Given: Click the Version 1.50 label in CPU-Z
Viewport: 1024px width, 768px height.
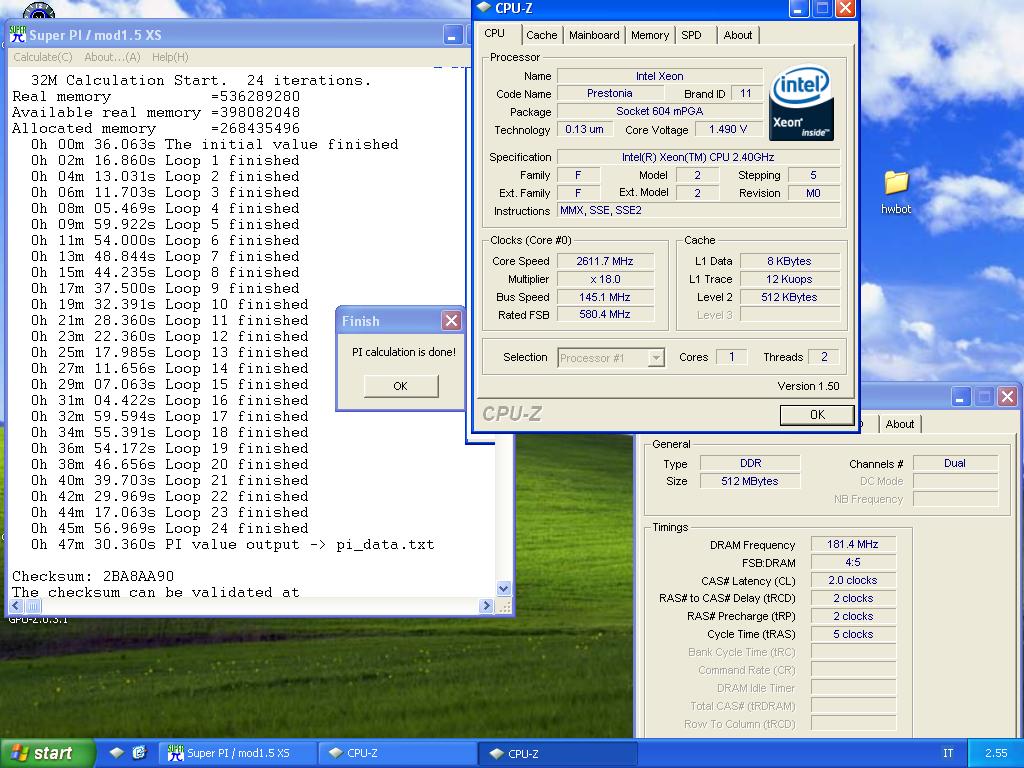Looking at the screenshot, I should pos(808,386).
